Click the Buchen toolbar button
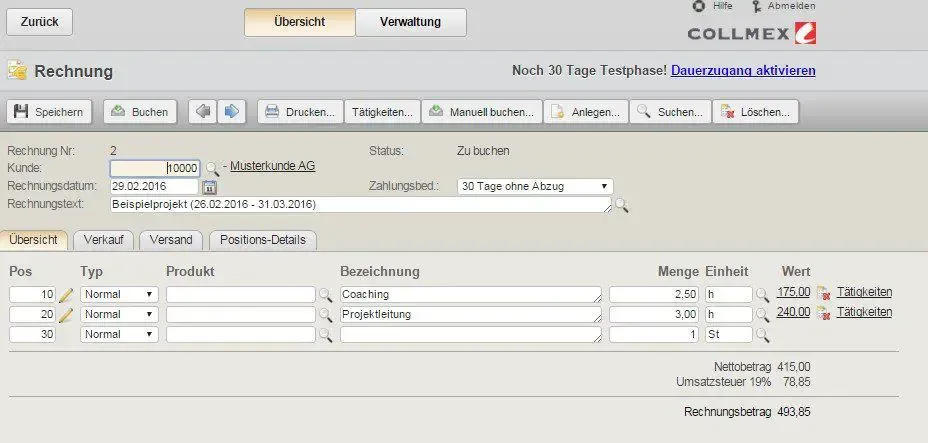Viewport: 928px width, 443px height. pyautogui.click(x=140, y=112)
